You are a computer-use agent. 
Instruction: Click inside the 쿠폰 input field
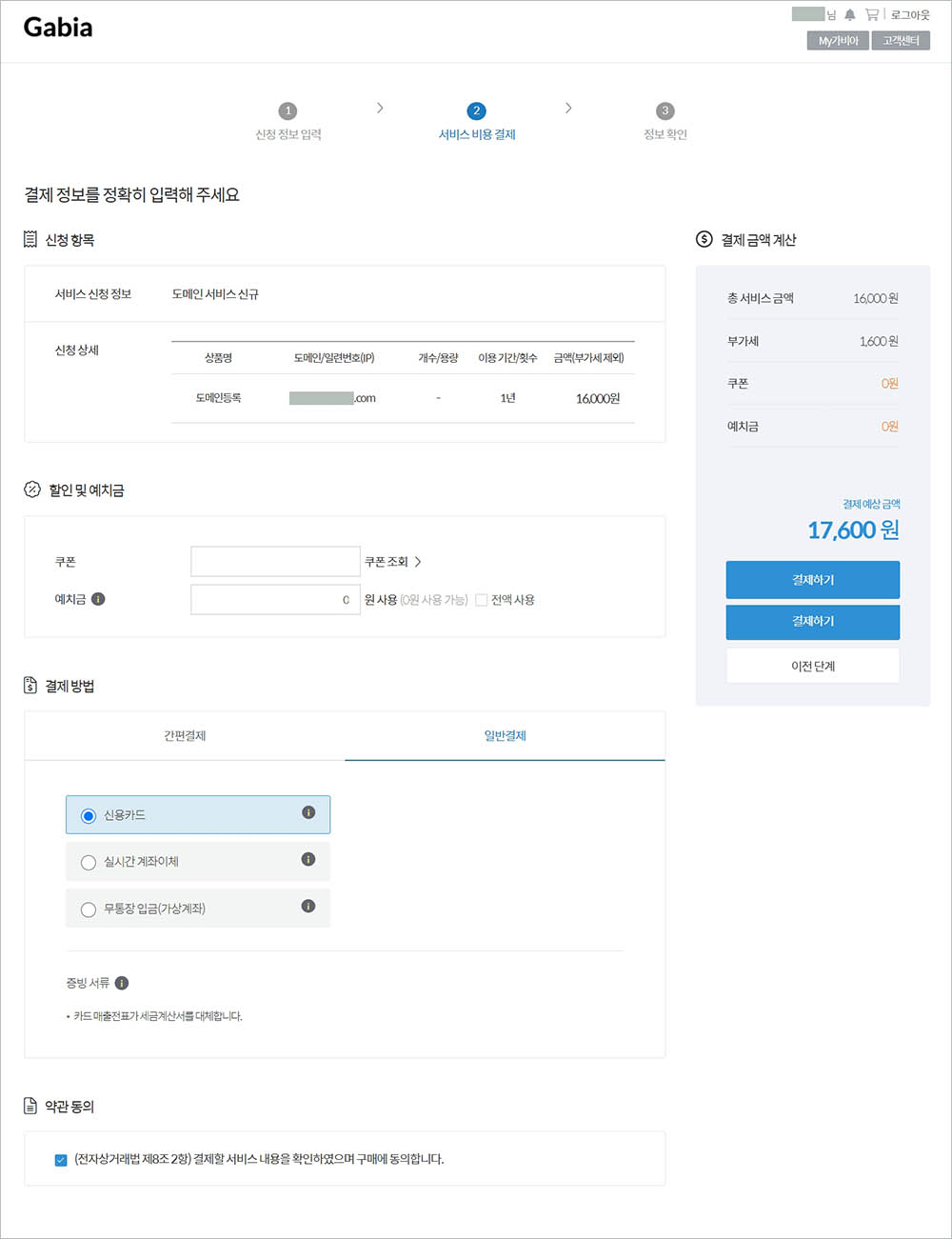click(275, 561)
